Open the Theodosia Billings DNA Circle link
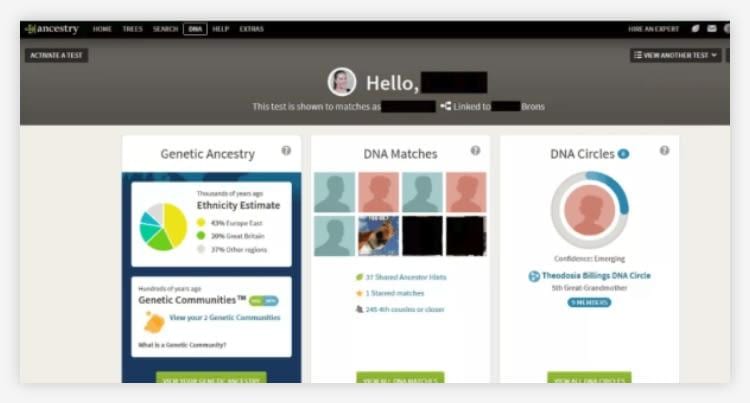The image size is (750, 403). (x=596, y=276)
